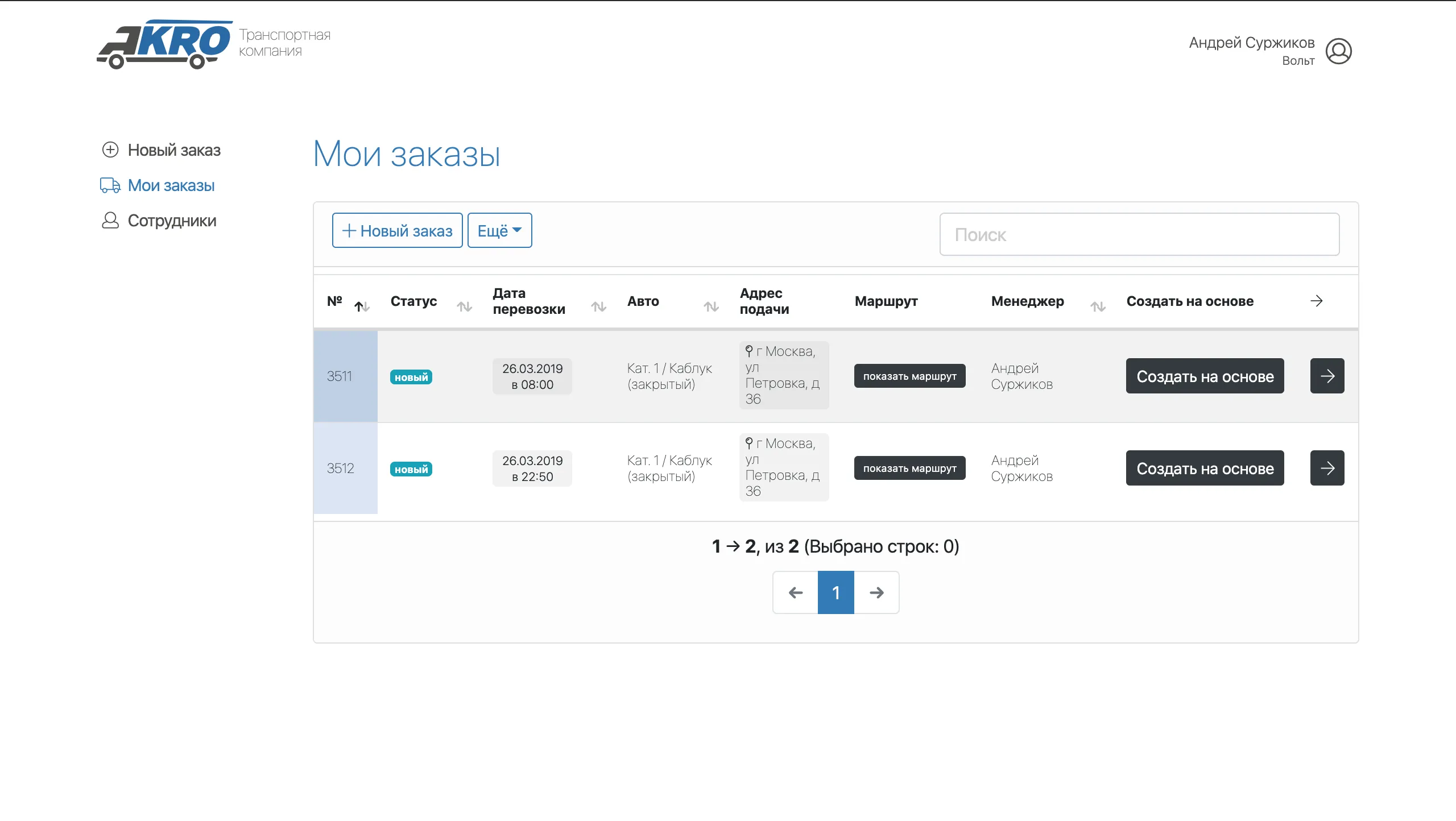Viewport: 1456px width, 821px height.
Task: Sort table by № column
Action: point(362,306)
